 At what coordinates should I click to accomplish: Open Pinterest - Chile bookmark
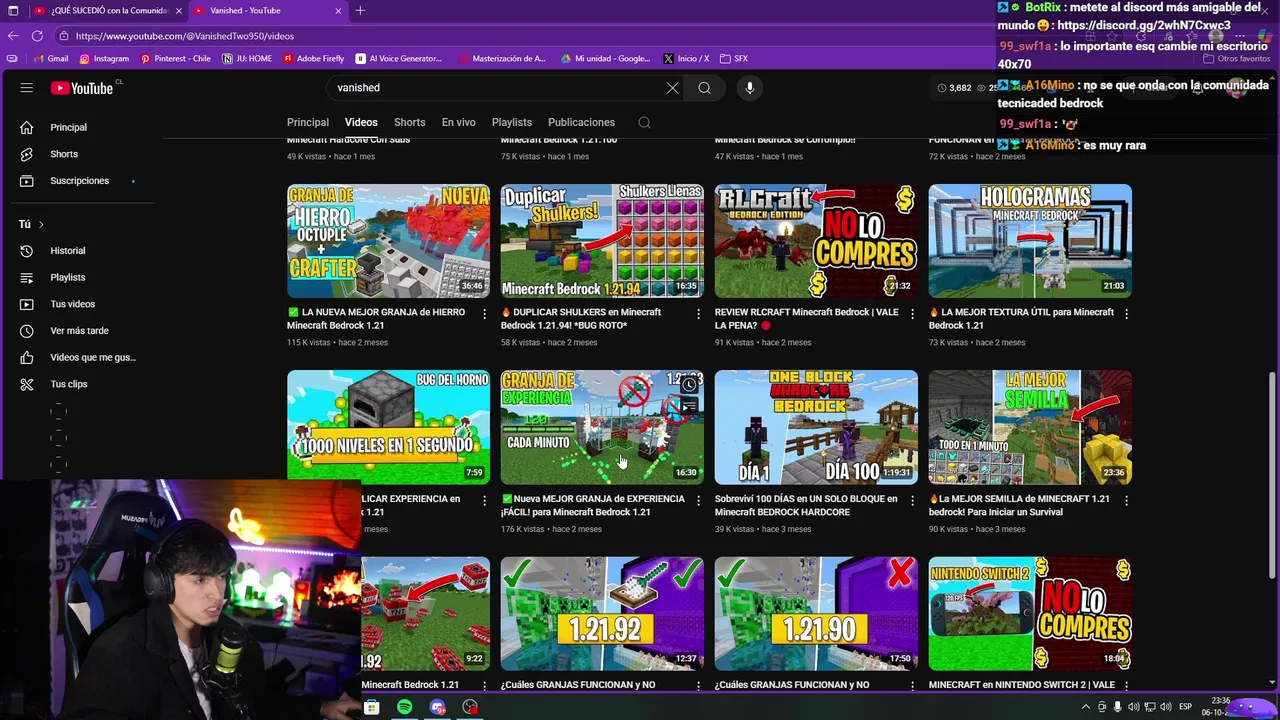pyautogui.click(x=176, y=59)
